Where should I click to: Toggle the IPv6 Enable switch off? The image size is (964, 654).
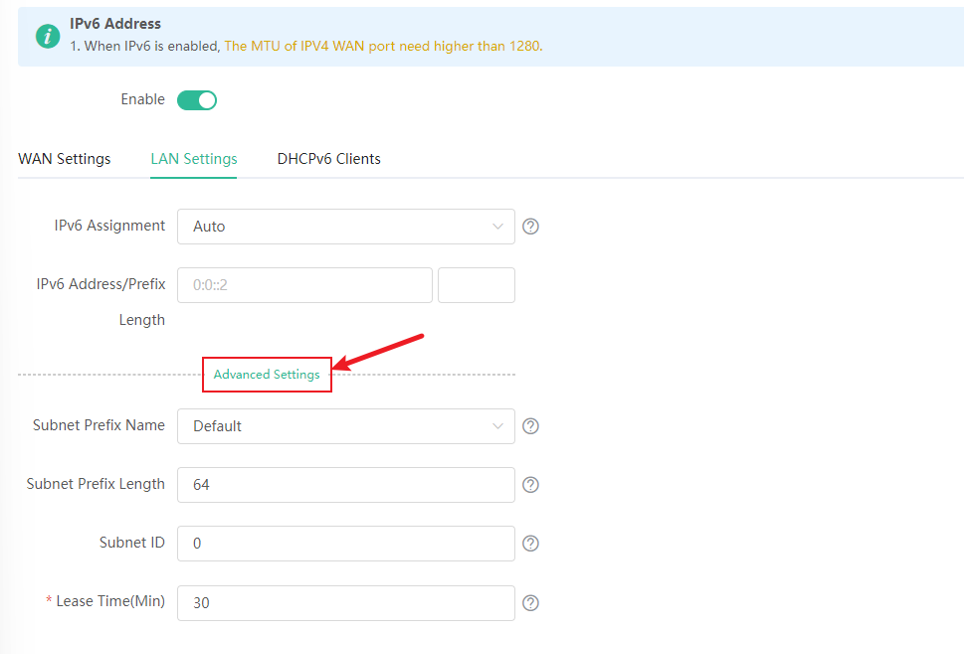pos(197,100)
